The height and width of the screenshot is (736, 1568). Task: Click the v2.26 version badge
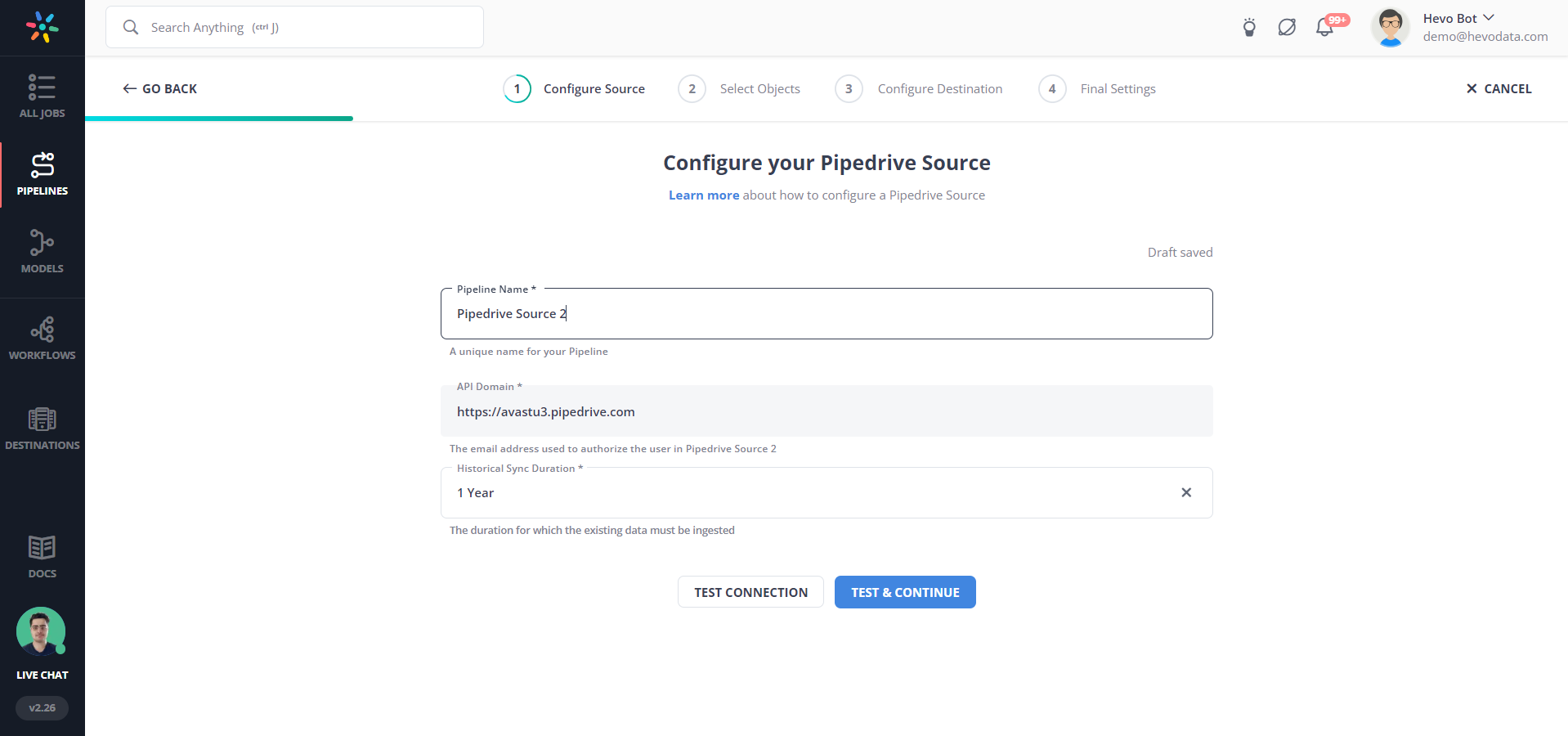tap(42, 708)
